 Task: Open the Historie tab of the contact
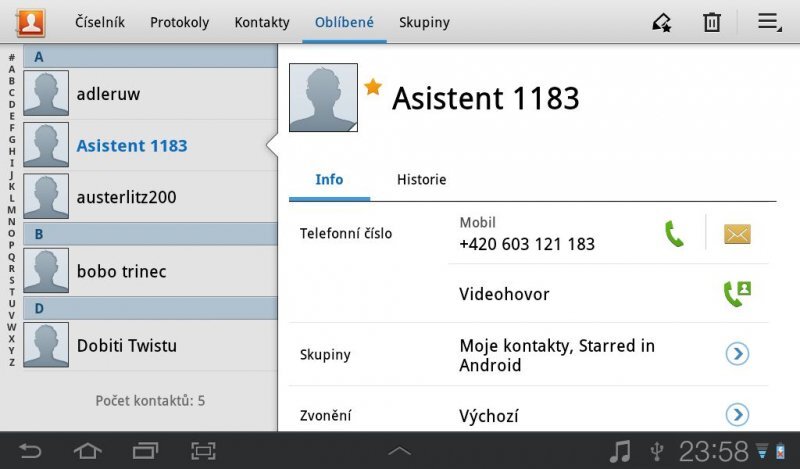421,180
